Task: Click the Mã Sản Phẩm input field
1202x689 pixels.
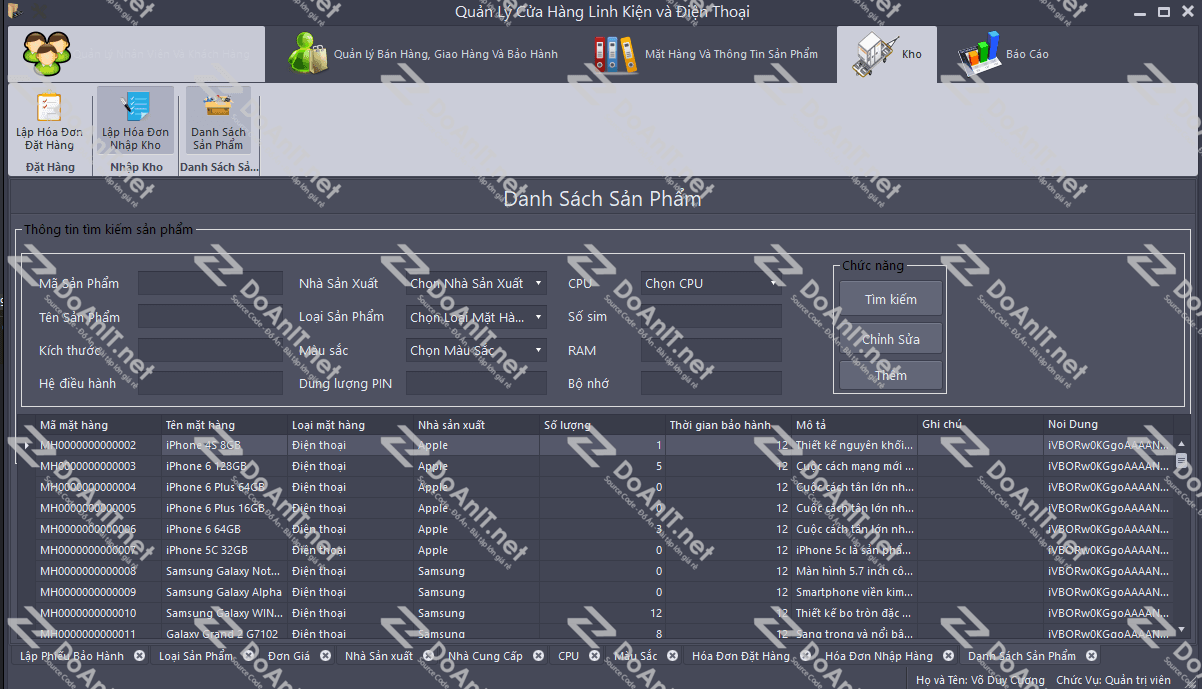Action: 210,284
